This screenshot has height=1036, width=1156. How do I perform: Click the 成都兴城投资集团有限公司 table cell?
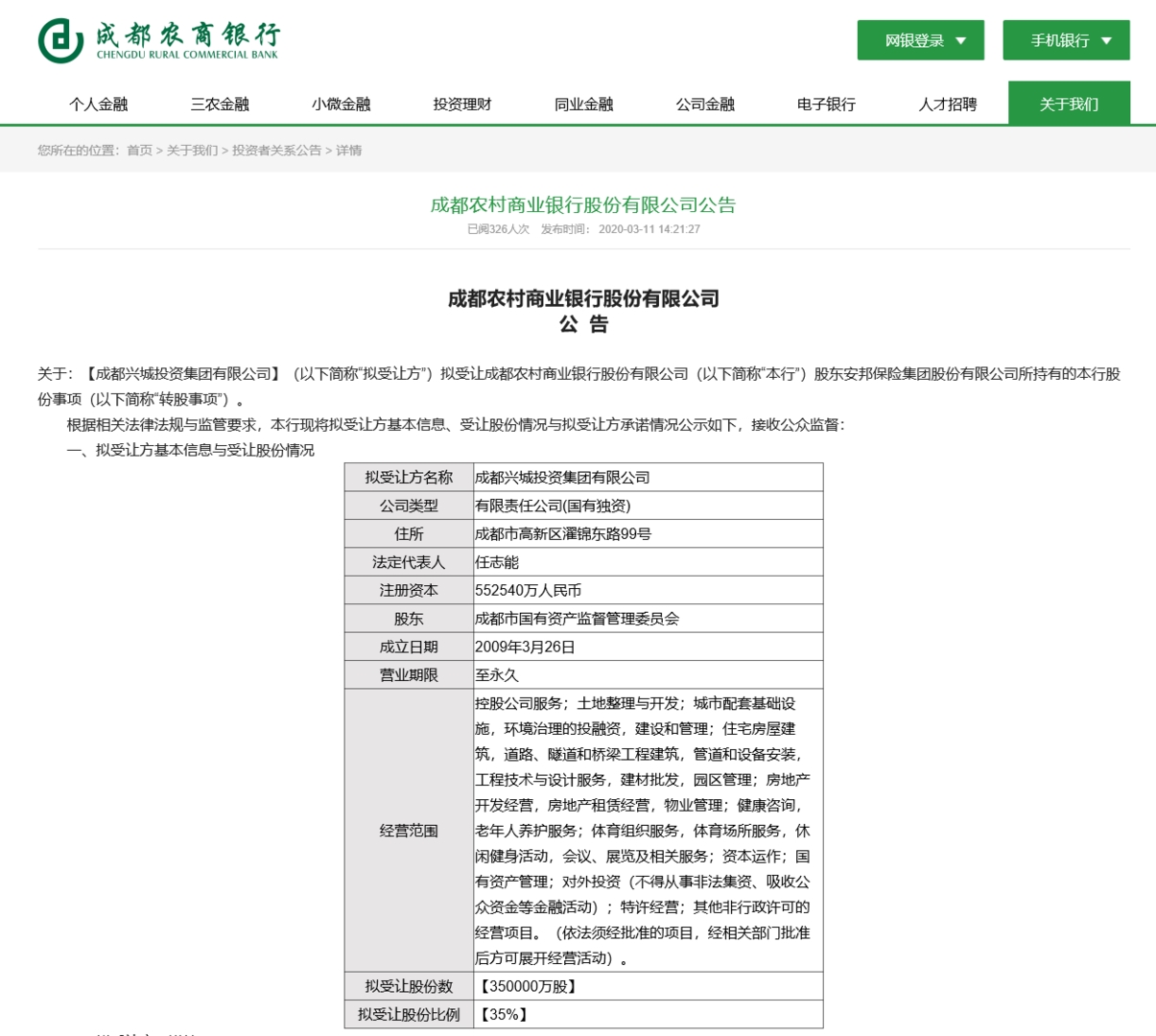coord(648,478)
